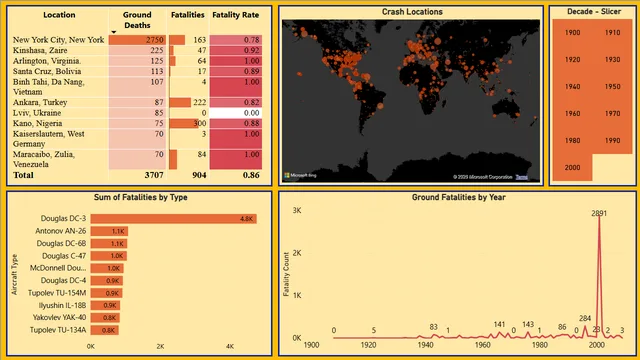The image size is (640, 360).
Task: Click the Crash Locations map title
Action: pyautogui.click(x=412, y=12)
